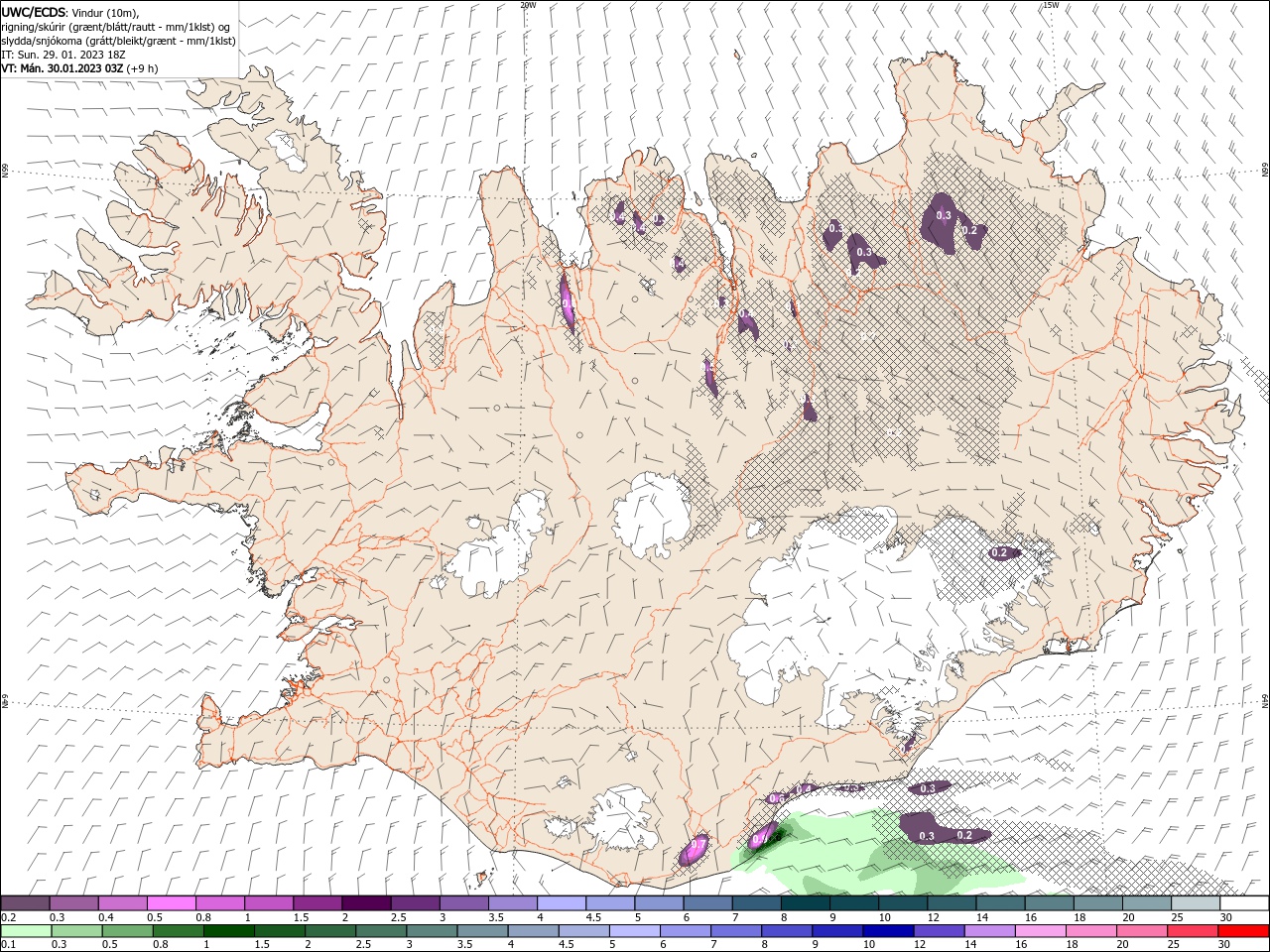The height and width of the screenshot is (952, 1270).
Task: Click the 0.2 label beside northeast snow patch
Action: (x=970, y=230)
